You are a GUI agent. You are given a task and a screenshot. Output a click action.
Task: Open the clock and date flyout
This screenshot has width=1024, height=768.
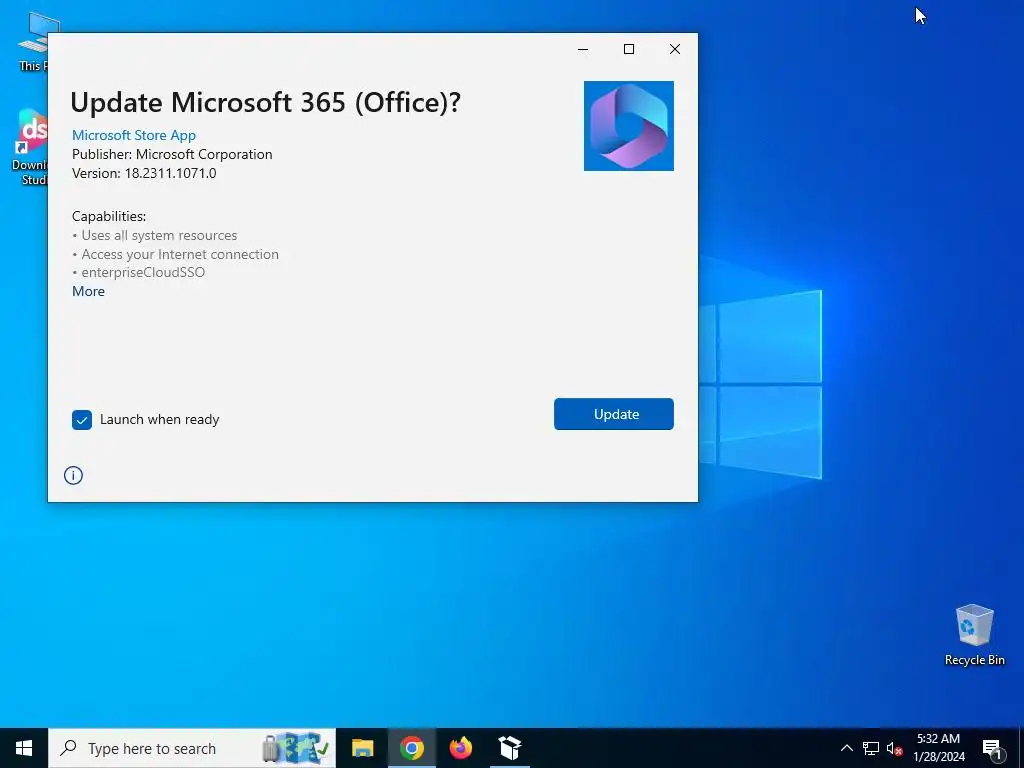938,748
